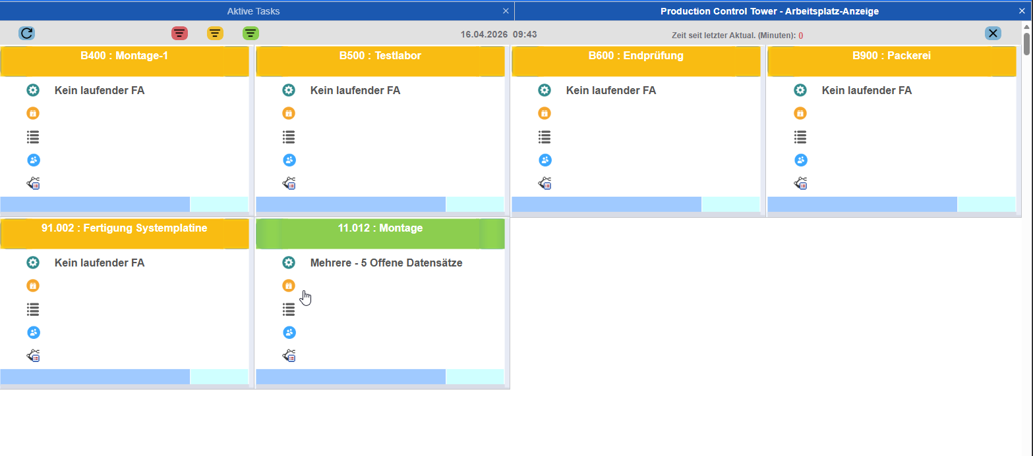This screenshot has width=1033, height=456.
Task: Click tag icon in 11.012 Montage card
Action: [x=289, y=356]
